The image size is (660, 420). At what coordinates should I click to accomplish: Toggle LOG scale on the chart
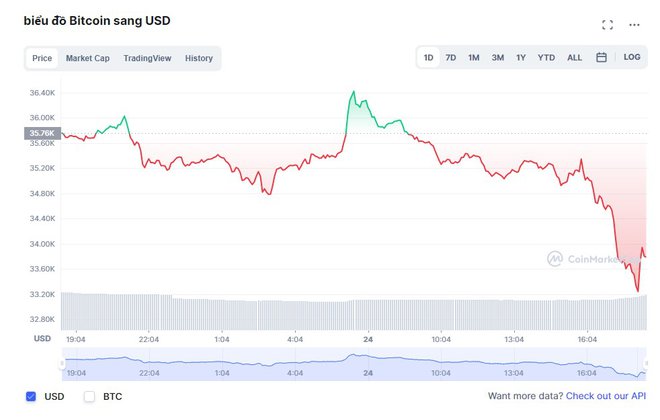point(632,58)
